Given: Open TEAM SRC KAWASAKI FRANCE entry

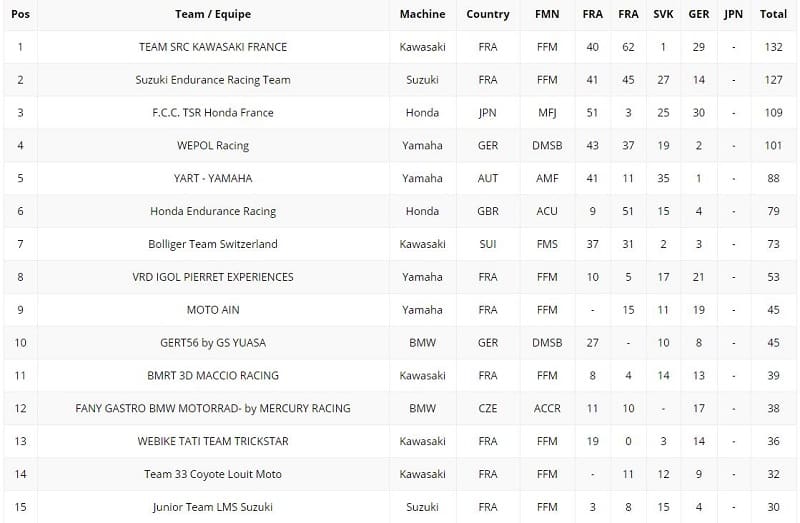Looking at the screenshot, I should (212, 47).
